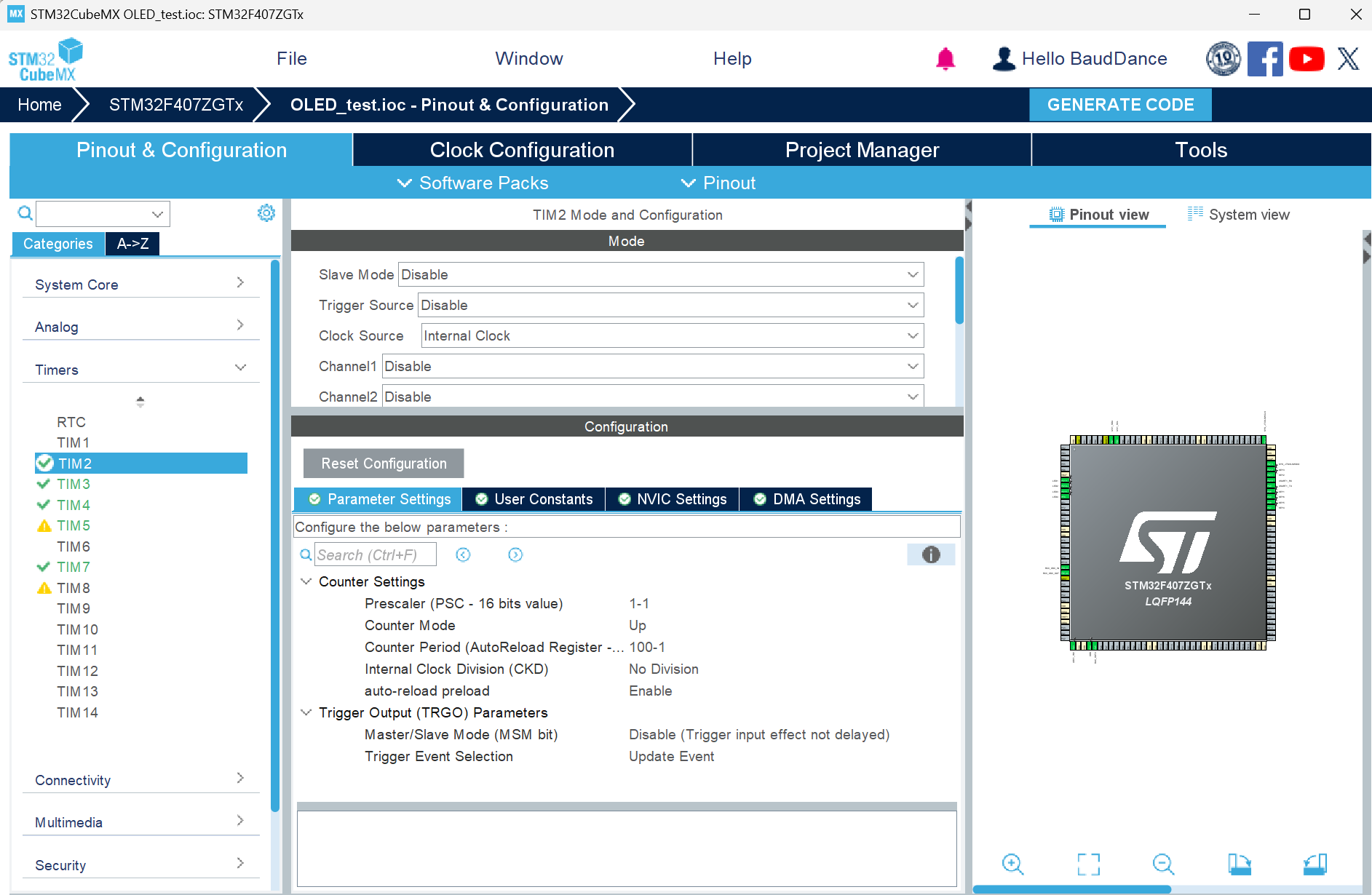Expand the Multimedia category
The width and height of the screenshot is (1372, 895).
140,822
